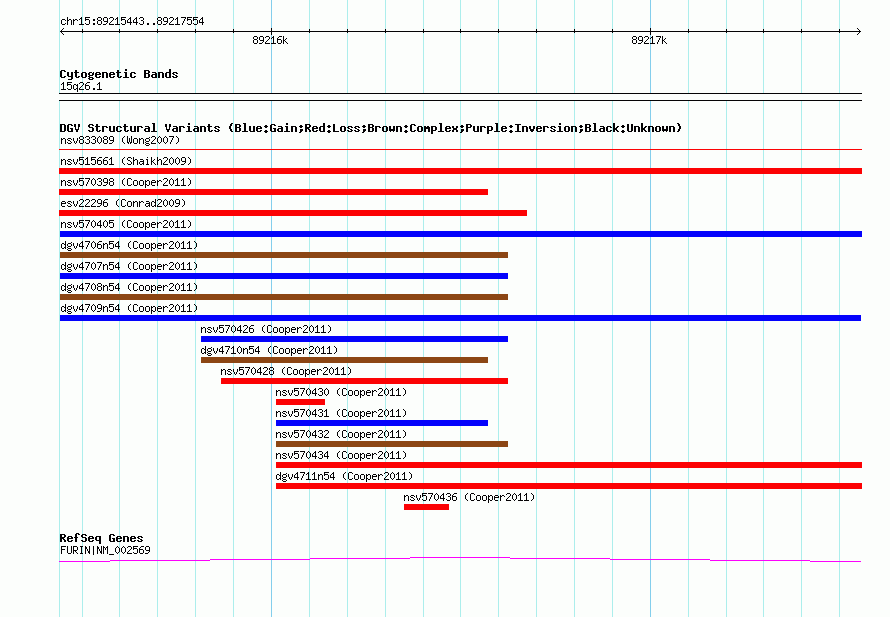Click the 89216k ruler position label
The height and width of the screenshot is (617, 890).
pyautogui.click(x=270, y=40)
